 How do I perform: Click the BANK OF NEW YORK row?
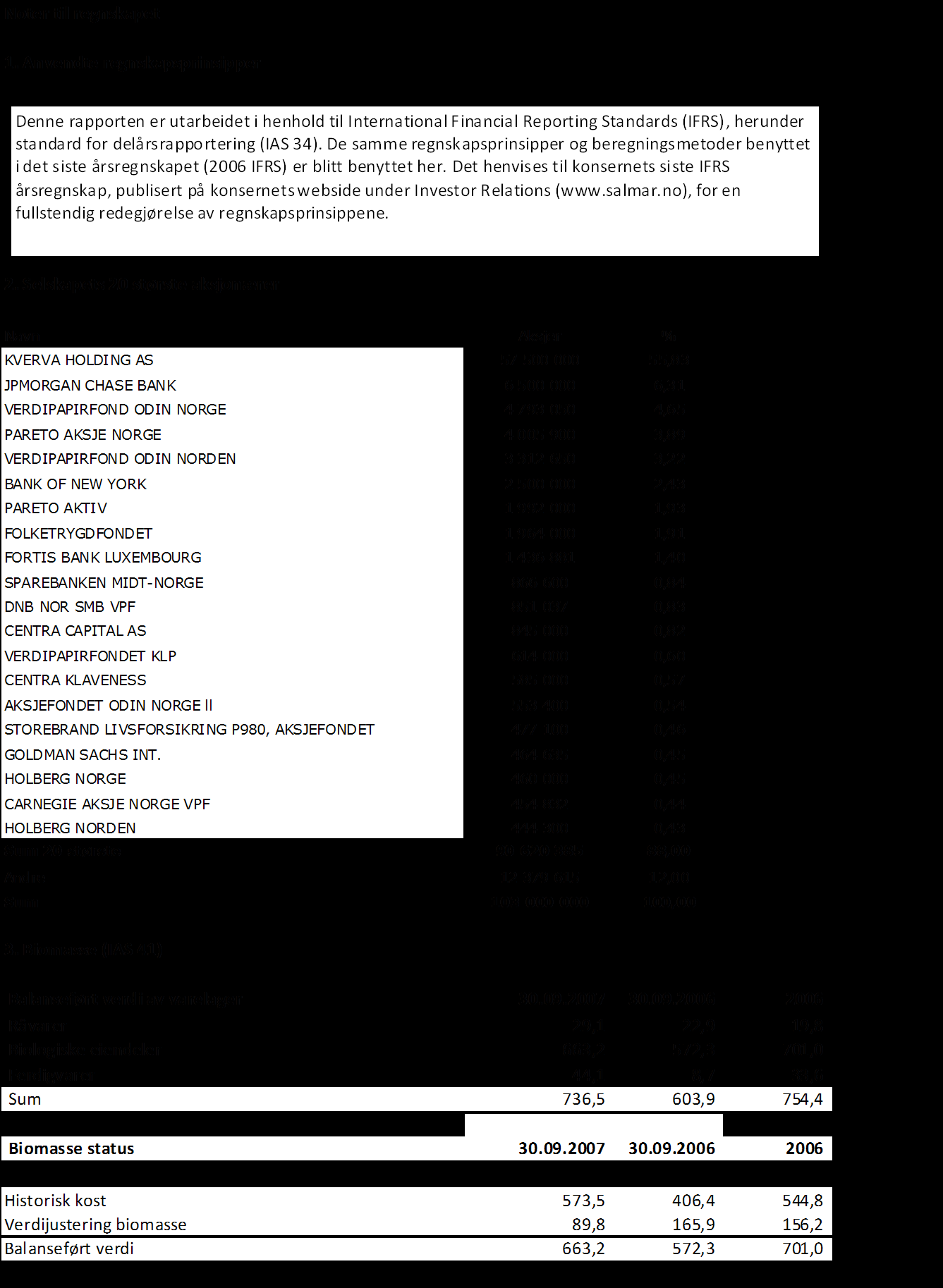(x=75, y=484)
